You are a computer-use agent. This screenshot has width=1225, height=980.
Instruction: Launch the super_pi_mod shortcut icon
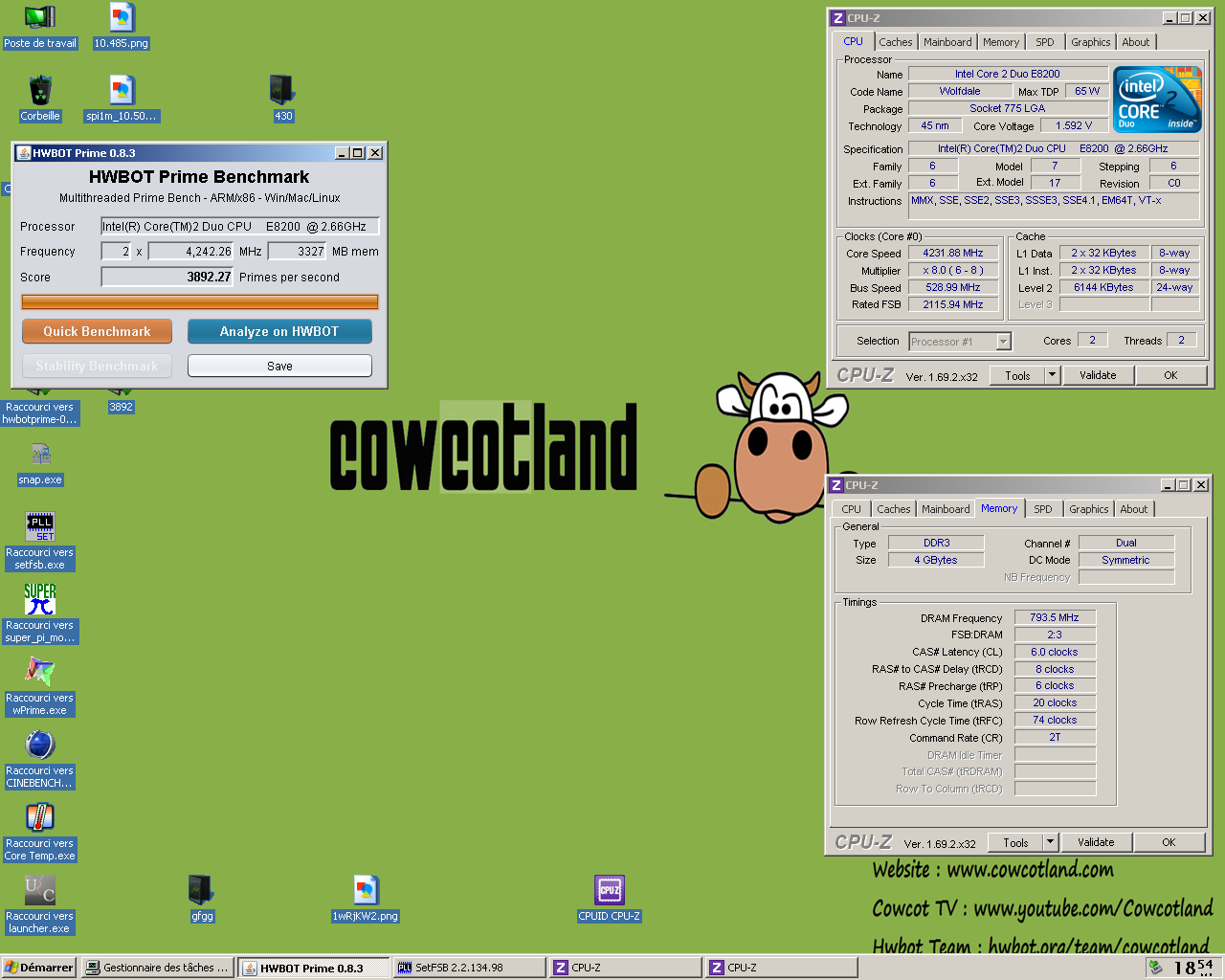[39, 599]
